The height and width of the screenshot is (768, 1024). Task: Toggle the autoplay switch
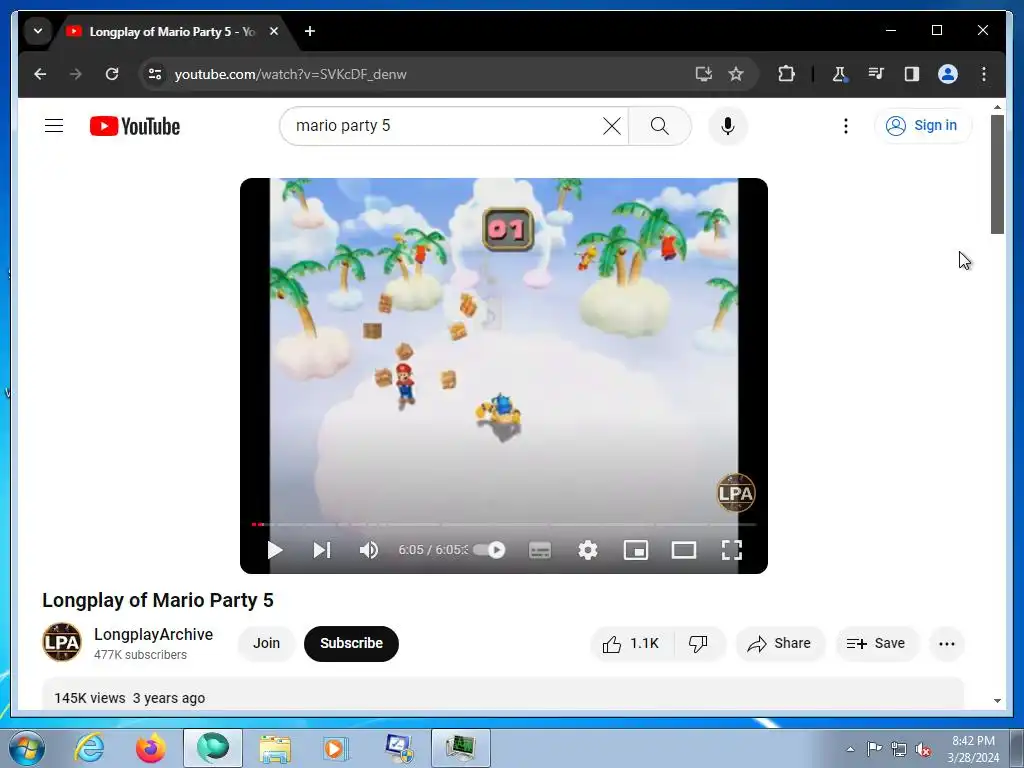tap(489, 550)
